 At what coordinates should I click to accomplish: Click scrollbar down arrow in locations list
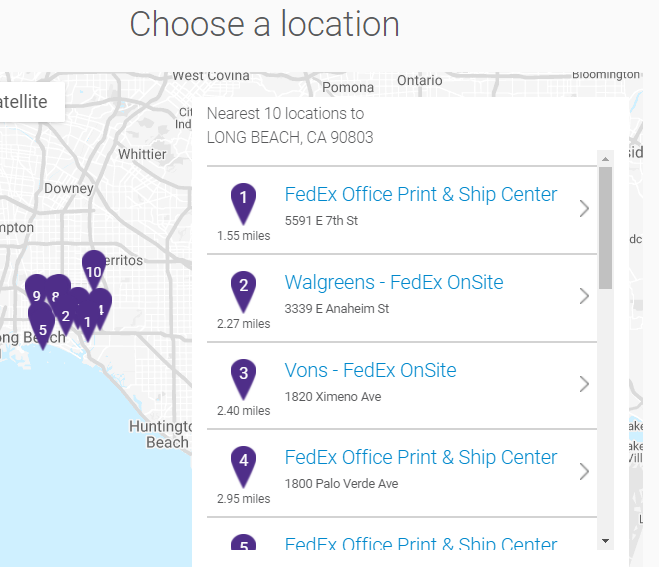pos(605,541)
